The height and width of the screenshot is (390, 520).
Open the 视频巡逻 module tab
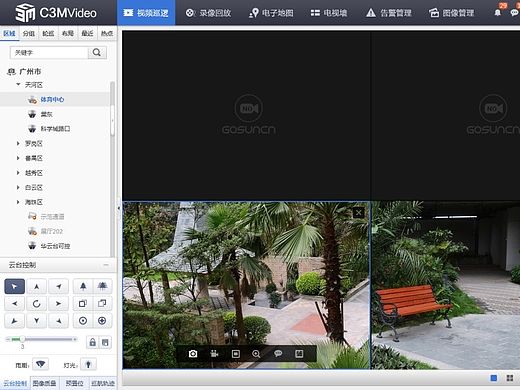click(146, 13)
